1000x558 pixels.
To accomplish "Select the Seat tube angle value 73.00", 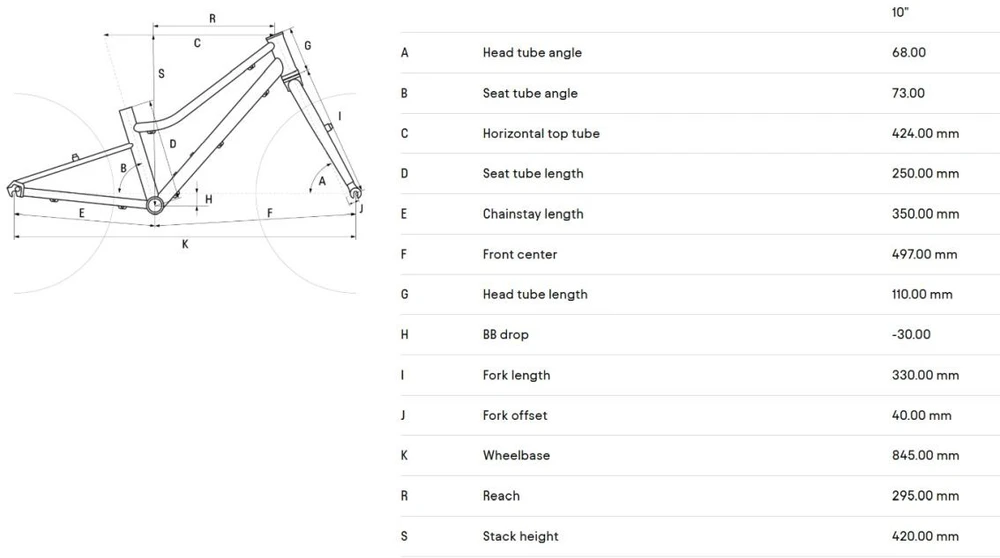I will click(x=908, y=93).
